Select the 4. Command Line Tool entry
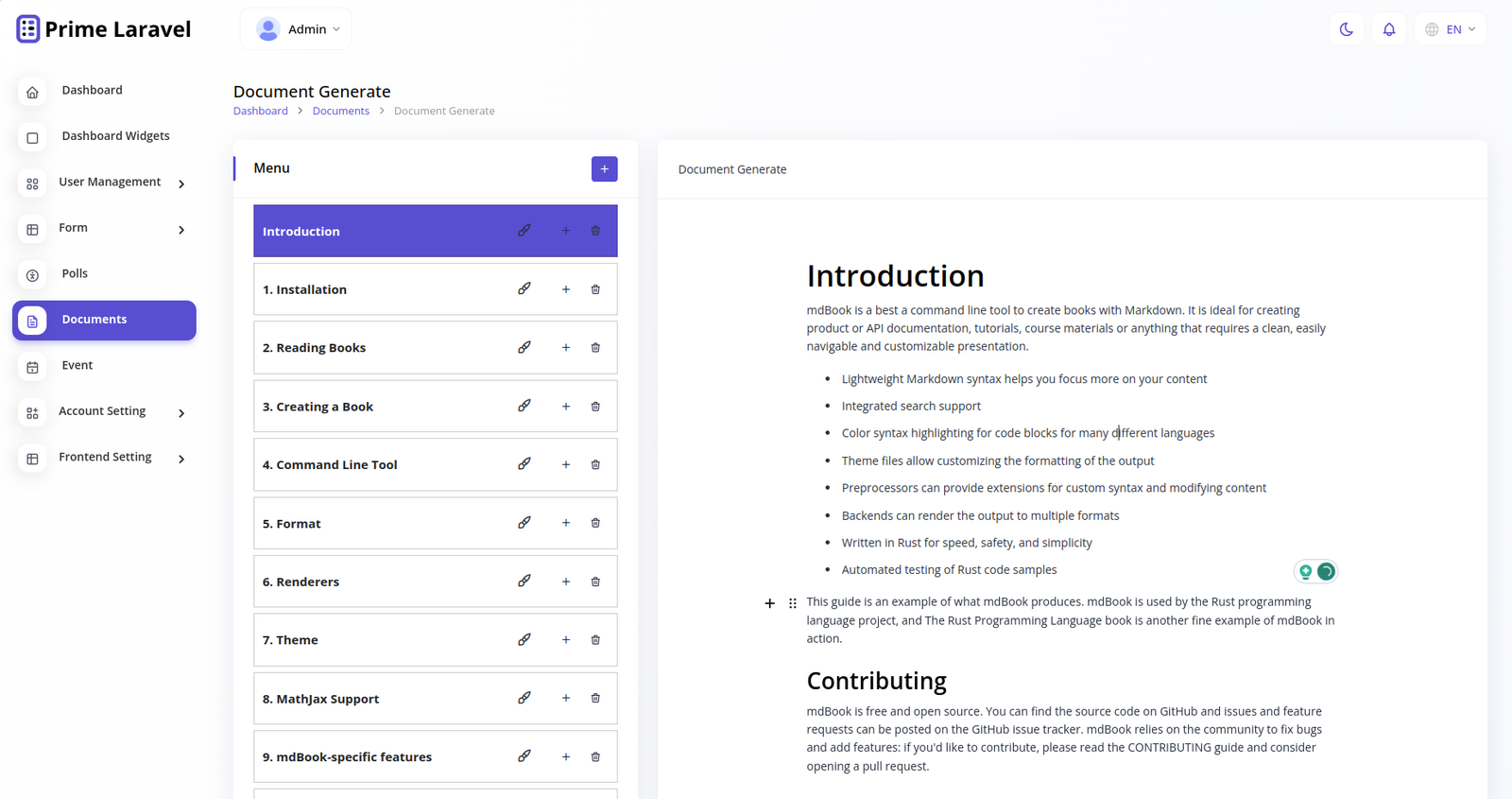Image resolution: width=1512 pixels, height=799 pixels. coord(330,465)
